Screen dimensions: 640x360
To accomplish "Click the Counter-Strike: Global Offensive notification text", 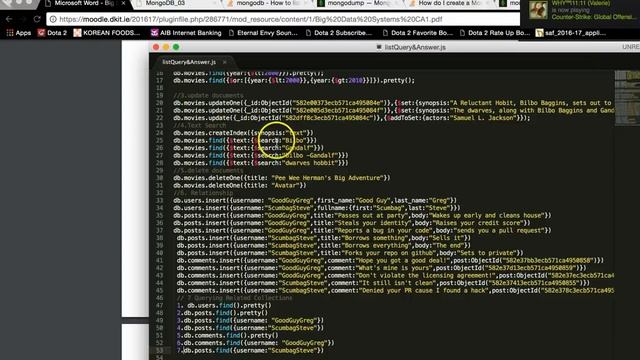I will 593,17.
